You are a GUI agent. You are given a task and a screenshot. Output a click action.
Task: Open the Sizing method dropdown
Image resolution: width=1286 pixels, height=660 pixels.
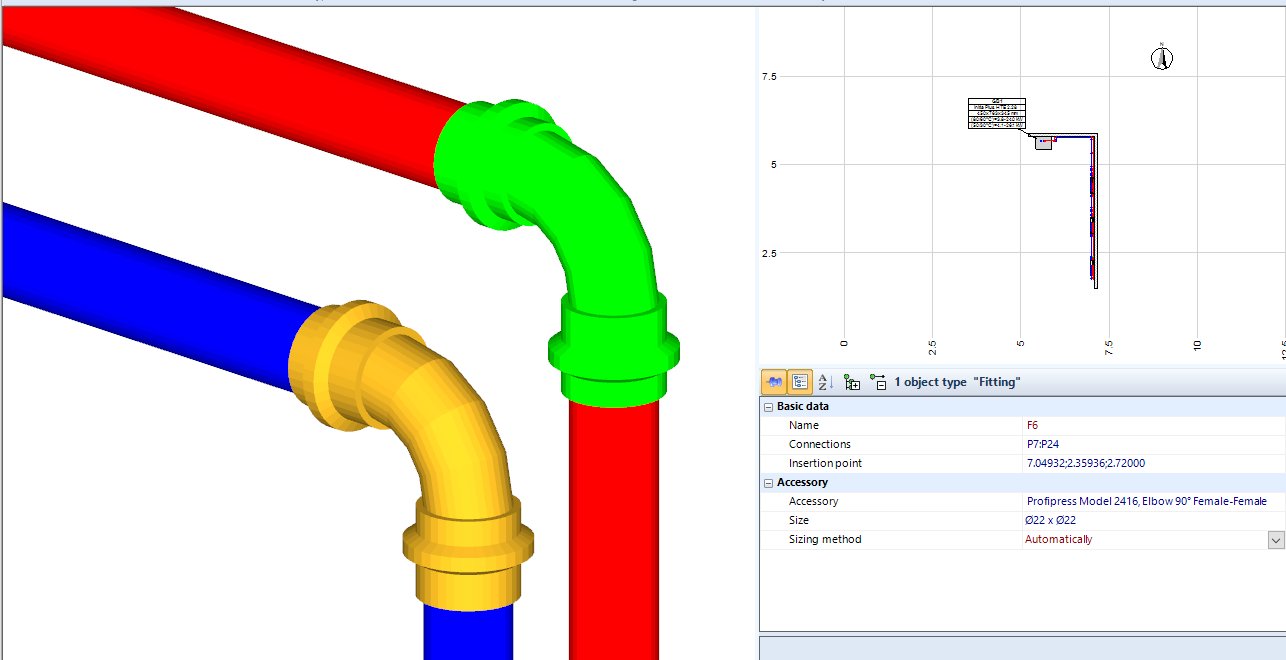tap(1274, 539)
